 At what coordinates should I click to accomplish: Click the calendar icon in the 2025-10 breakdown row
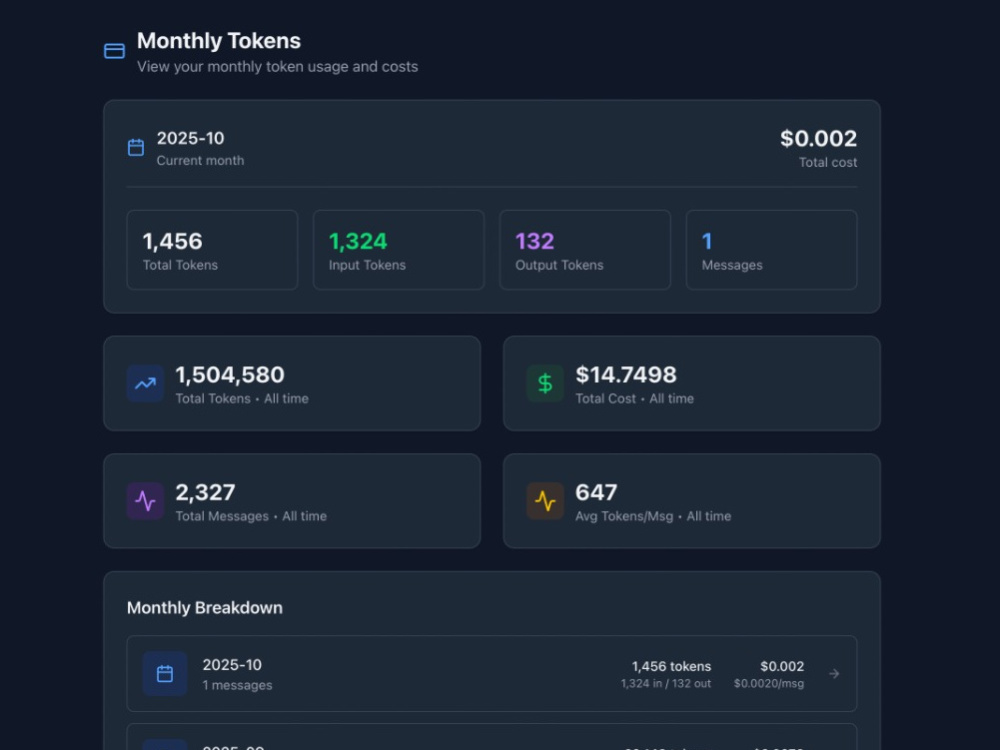(165, 673)
